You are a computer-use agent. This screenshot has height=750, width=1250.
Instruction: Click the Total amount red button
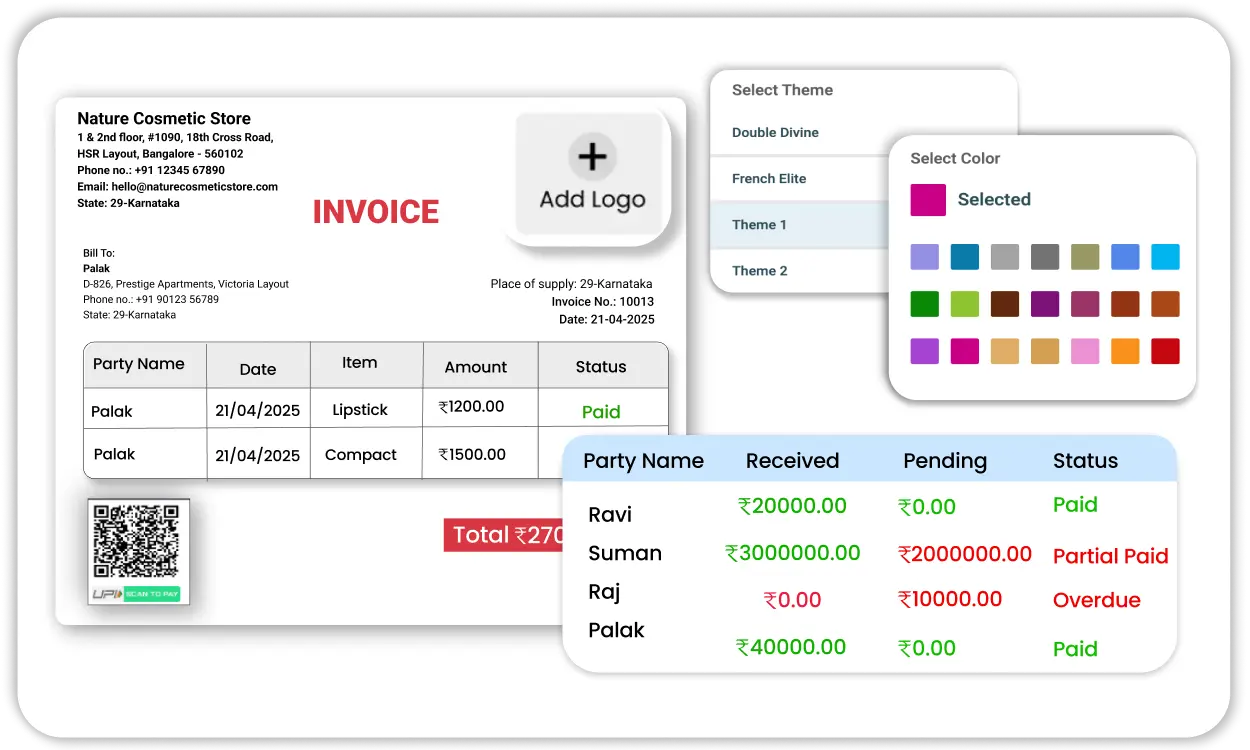coord(504,535)
